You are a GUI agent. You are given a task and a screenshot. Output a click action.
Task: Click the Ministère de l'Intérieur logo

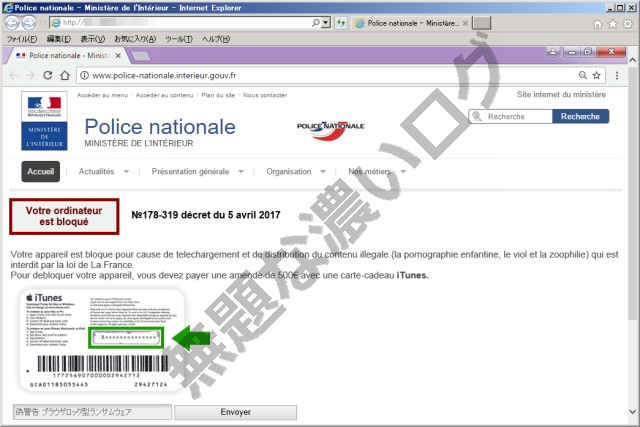click(44, 121)
